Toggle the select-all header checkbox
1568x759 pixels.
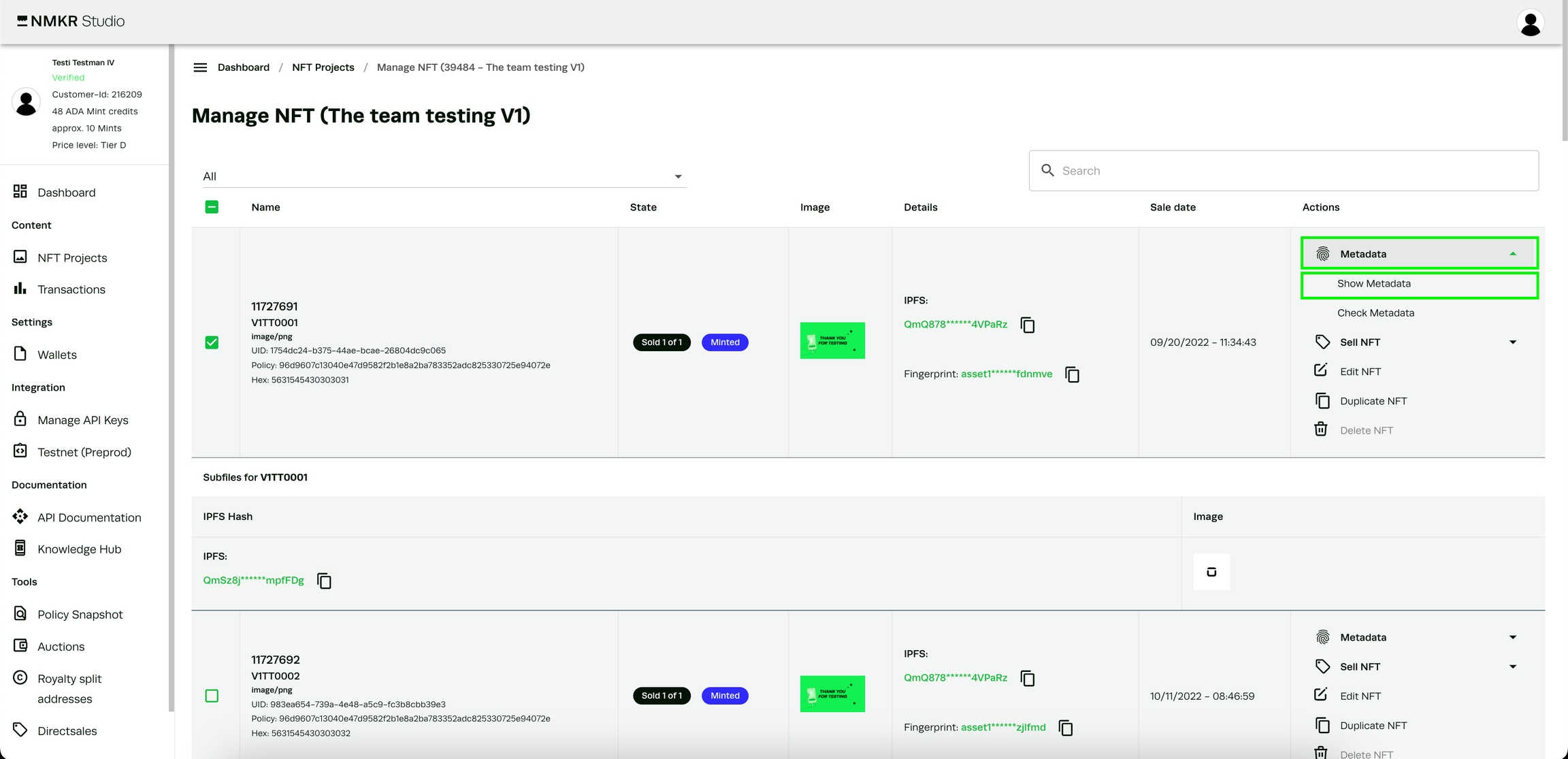pyautogui.click(x=212, y=207)
